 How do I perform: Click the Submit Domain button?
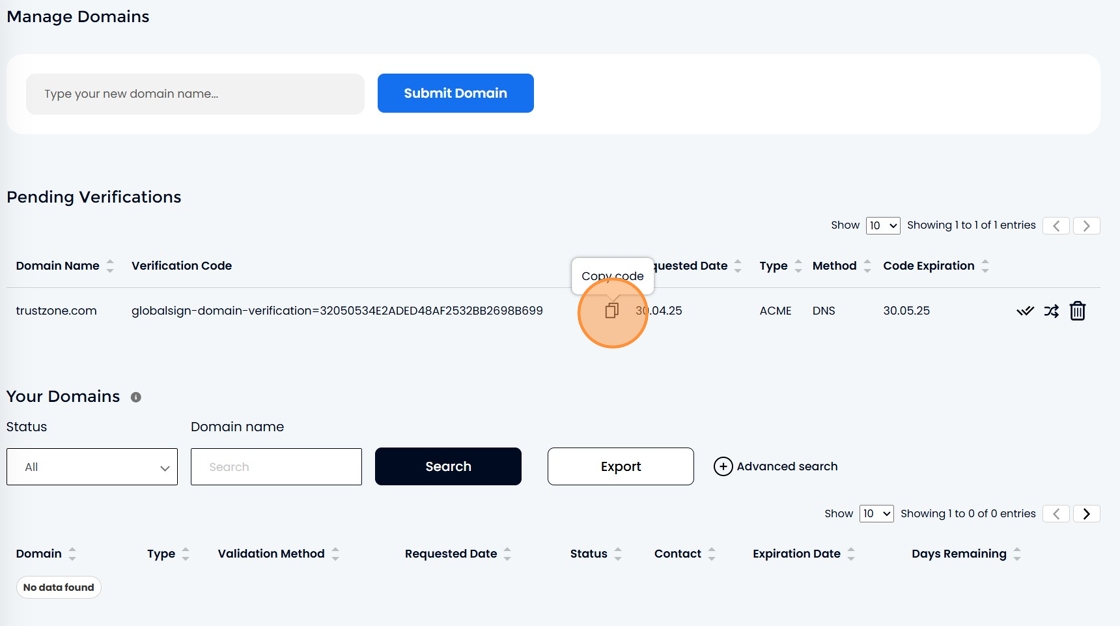point(456,93)
